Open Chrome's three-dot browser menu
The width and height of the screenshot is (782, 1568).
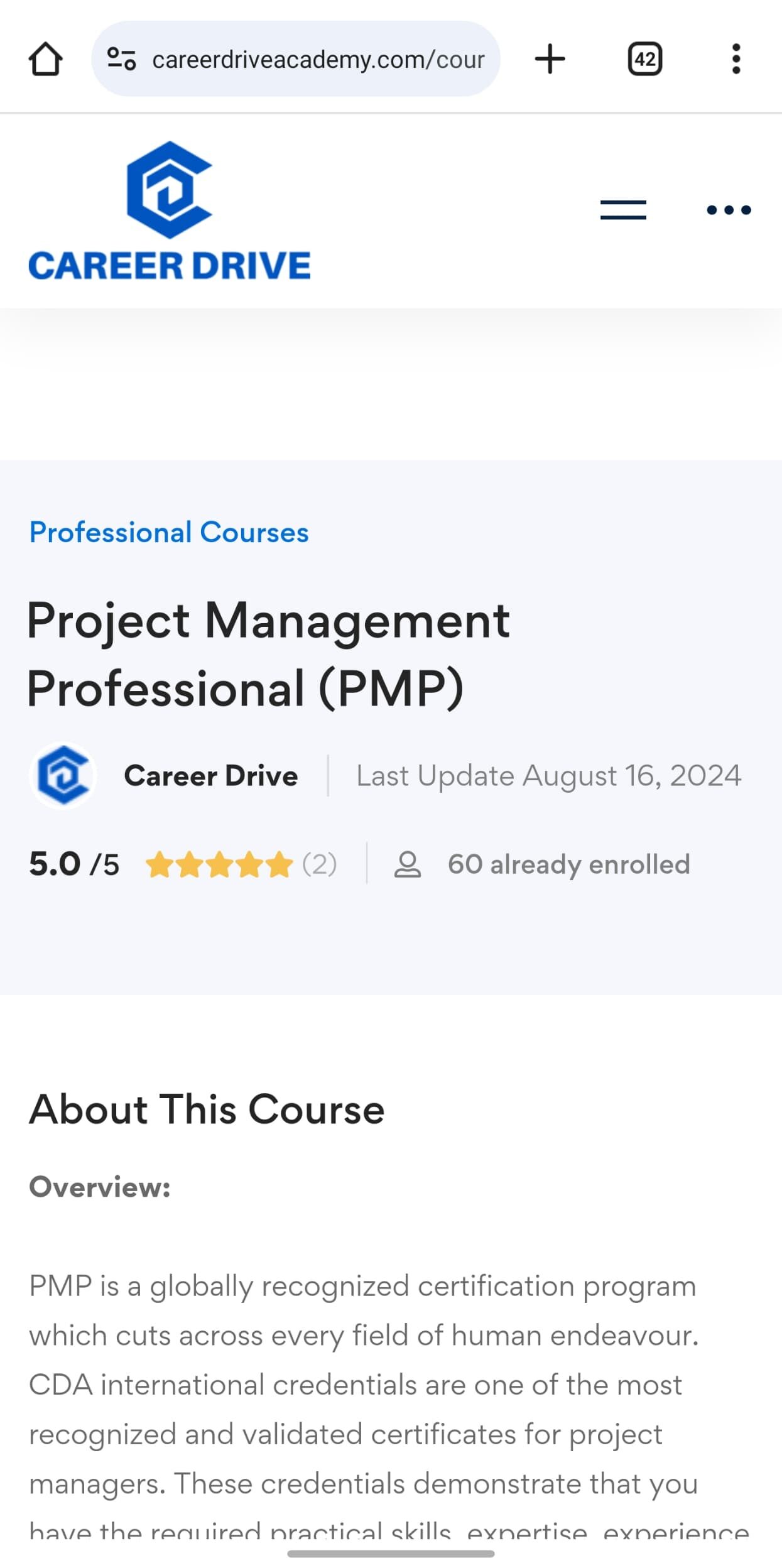[x=736, y=59]
